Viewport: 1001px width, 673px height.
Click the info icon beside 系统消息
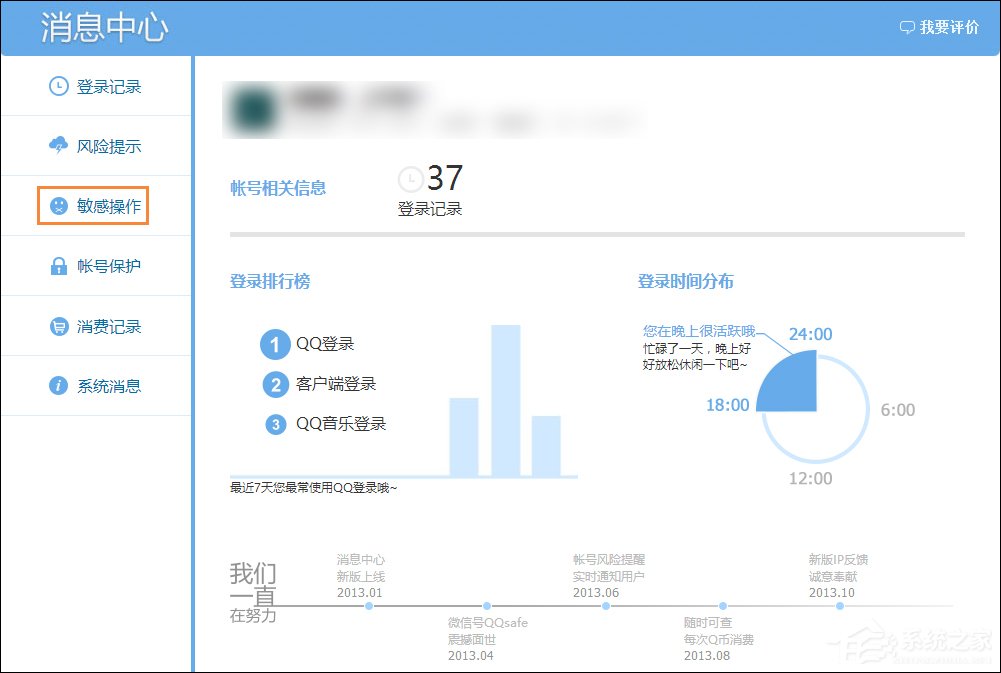tap(57, 385)
